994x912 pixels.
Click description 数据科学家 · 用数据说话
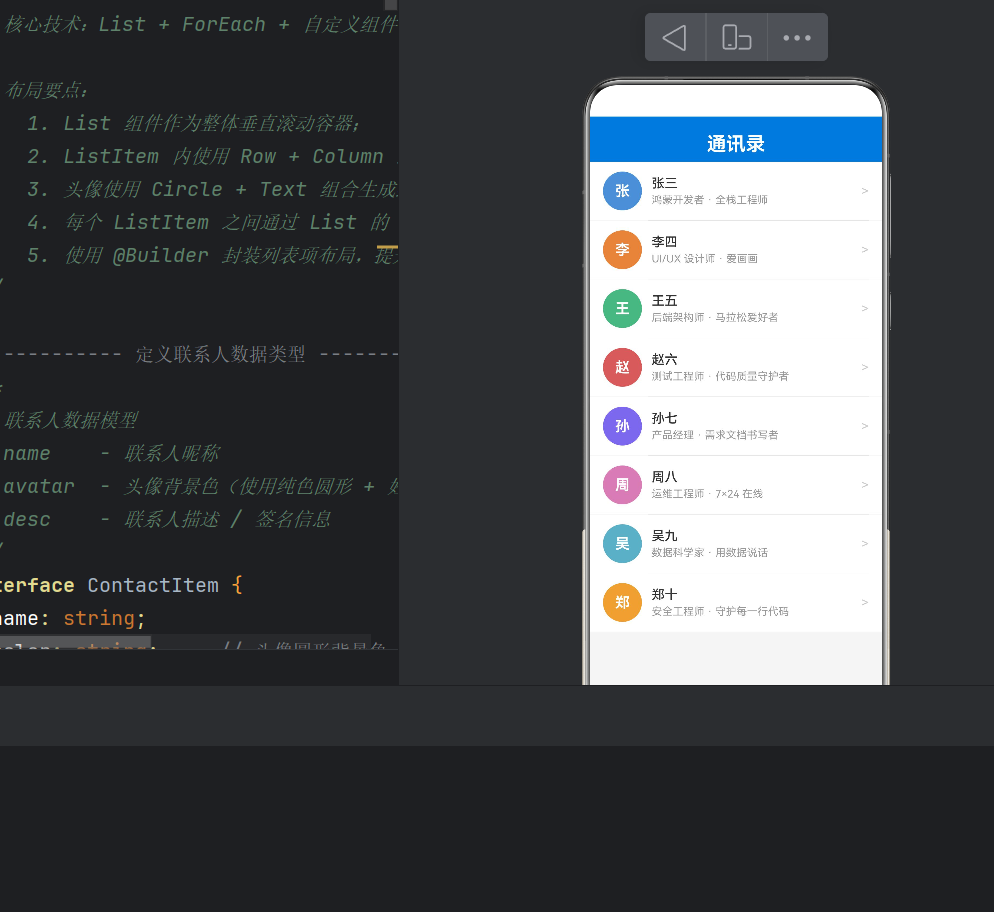pos(709,553)
